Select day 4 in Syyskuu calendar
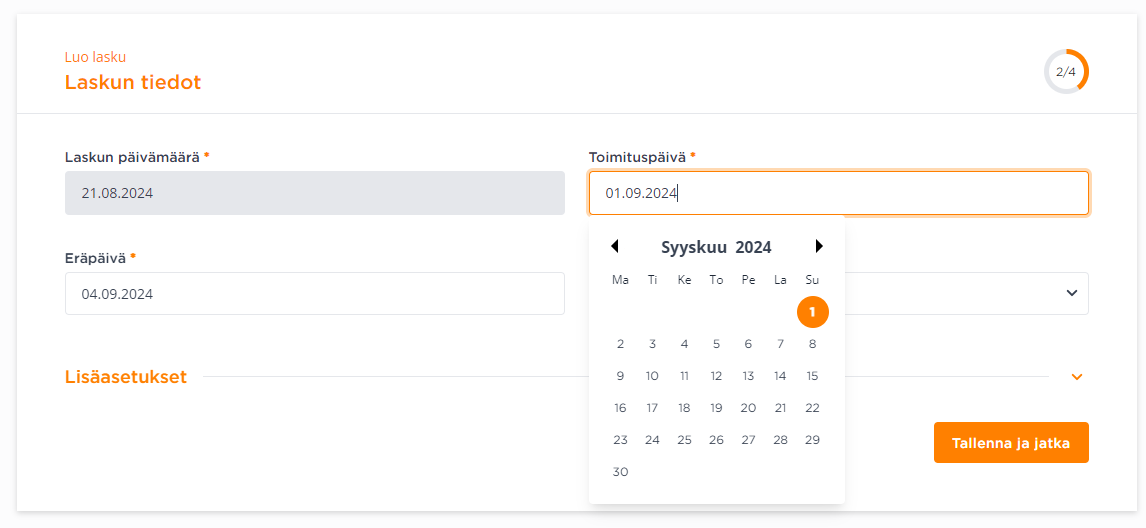This screenshot has width=1146, height=528. pyautogui.click(x=684, y=344)
